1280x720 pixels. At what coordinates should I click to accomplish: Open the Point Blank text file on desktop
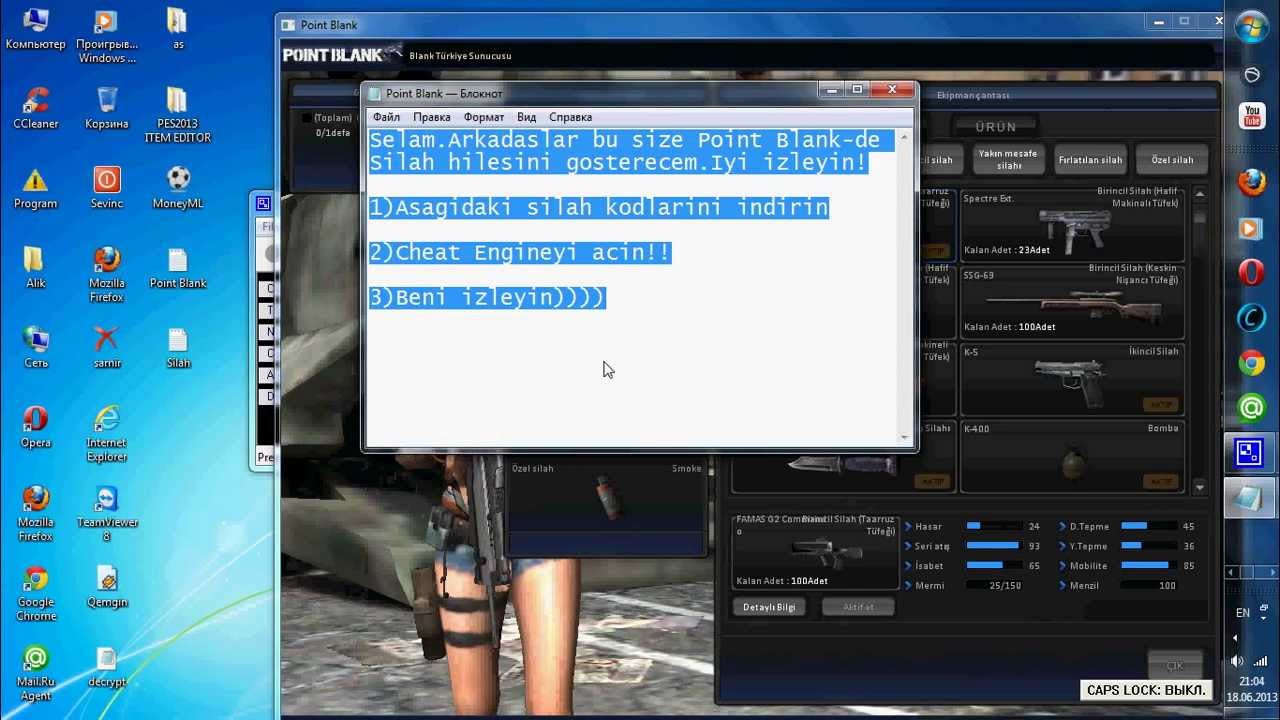(x=178, y=269)
